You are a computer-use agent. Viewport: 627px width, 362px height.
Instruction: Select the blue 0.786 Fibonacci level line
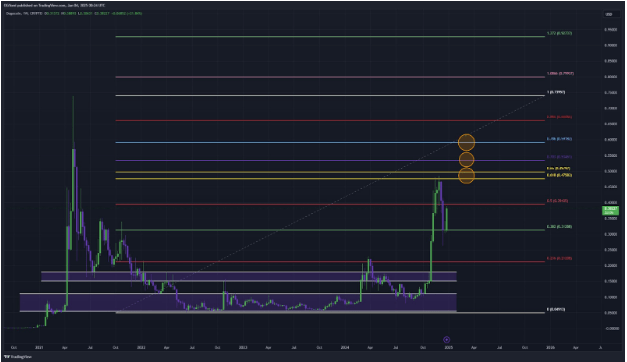click(x=330, y=142)
